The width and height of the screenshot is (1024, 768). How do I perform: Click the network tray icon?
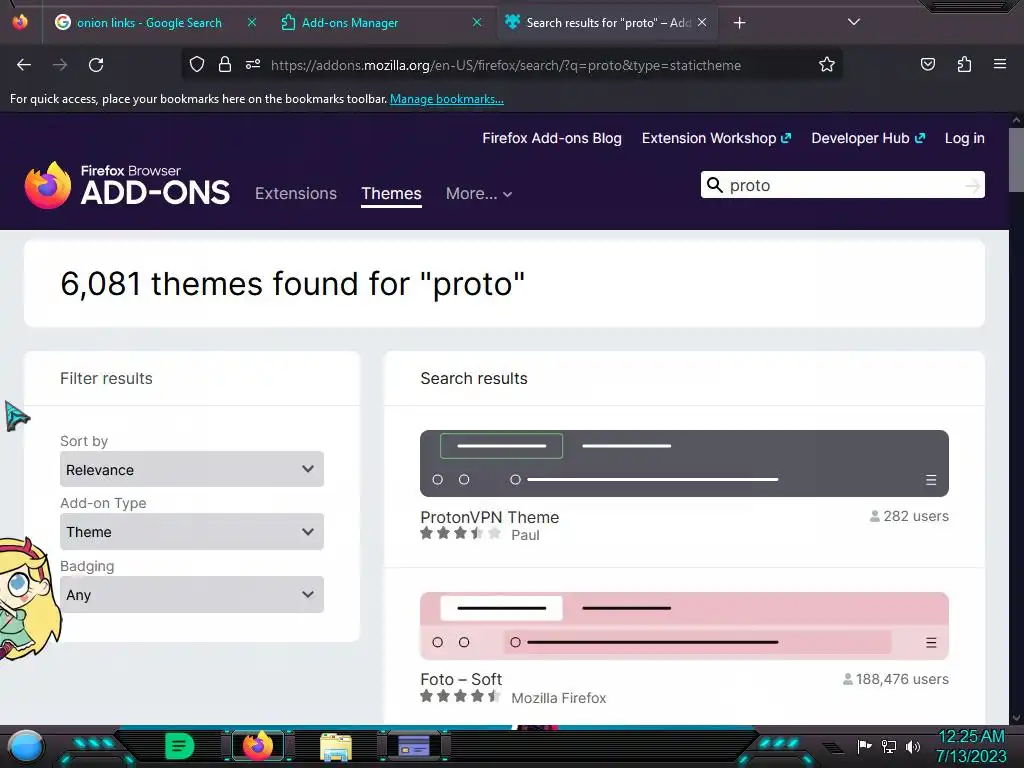point(889,746)
